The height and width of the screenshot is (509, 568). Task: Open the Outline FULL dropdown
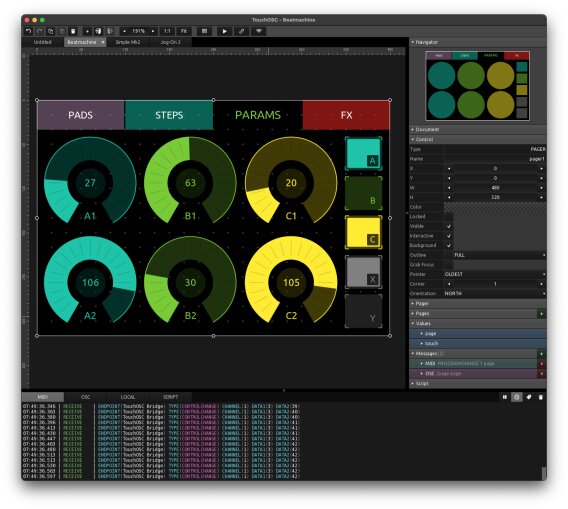click(x=500, y=255)
